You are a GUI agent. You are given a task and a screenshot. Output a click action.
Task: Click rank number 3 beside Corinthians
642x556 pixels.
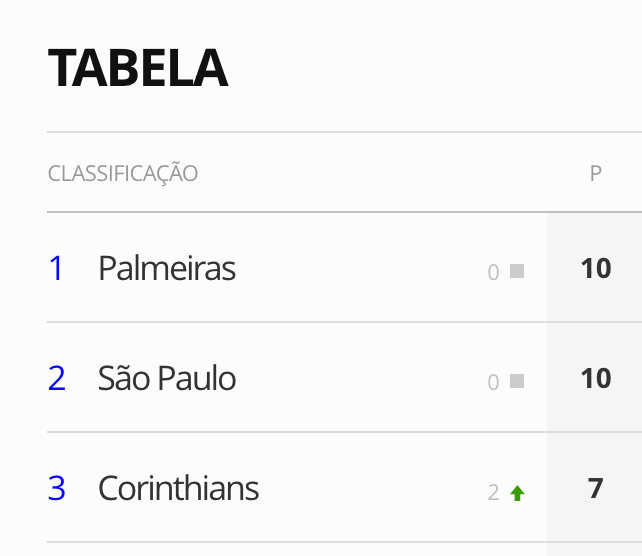[x=57, y=489]
